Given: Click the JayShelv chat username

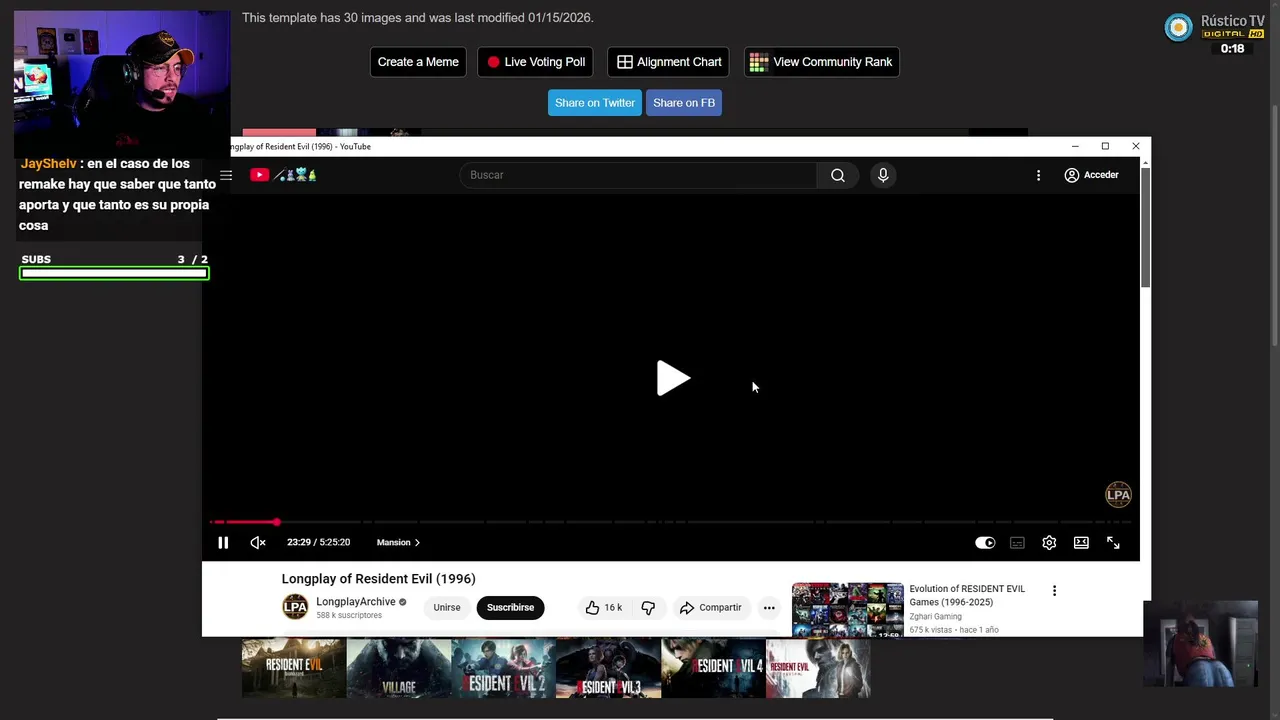Looking at the screenshot, I should click(48, 163).
